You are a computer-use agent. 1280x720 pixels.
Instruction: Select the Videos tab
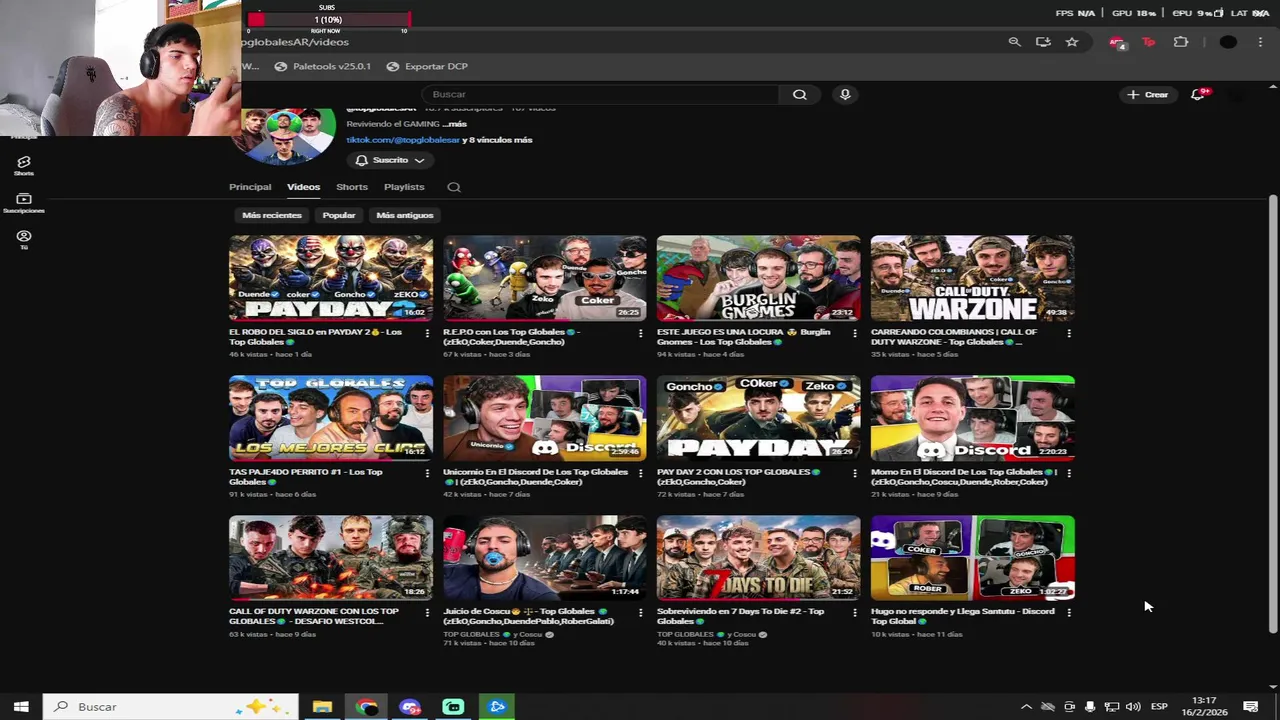point(303,187)
